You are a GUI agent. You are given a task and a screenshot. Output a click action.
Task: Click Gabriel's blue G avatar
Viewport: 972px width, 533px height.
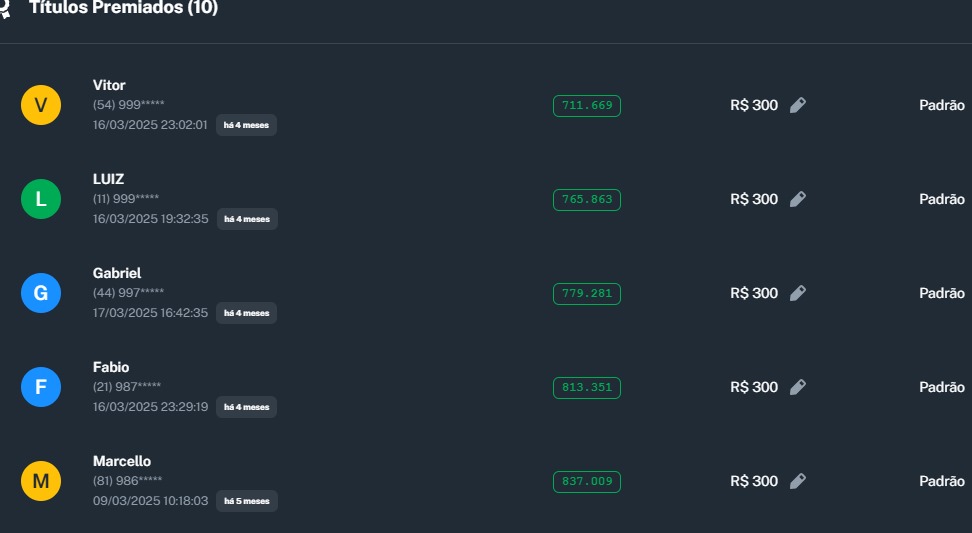(x=41, y=293)
